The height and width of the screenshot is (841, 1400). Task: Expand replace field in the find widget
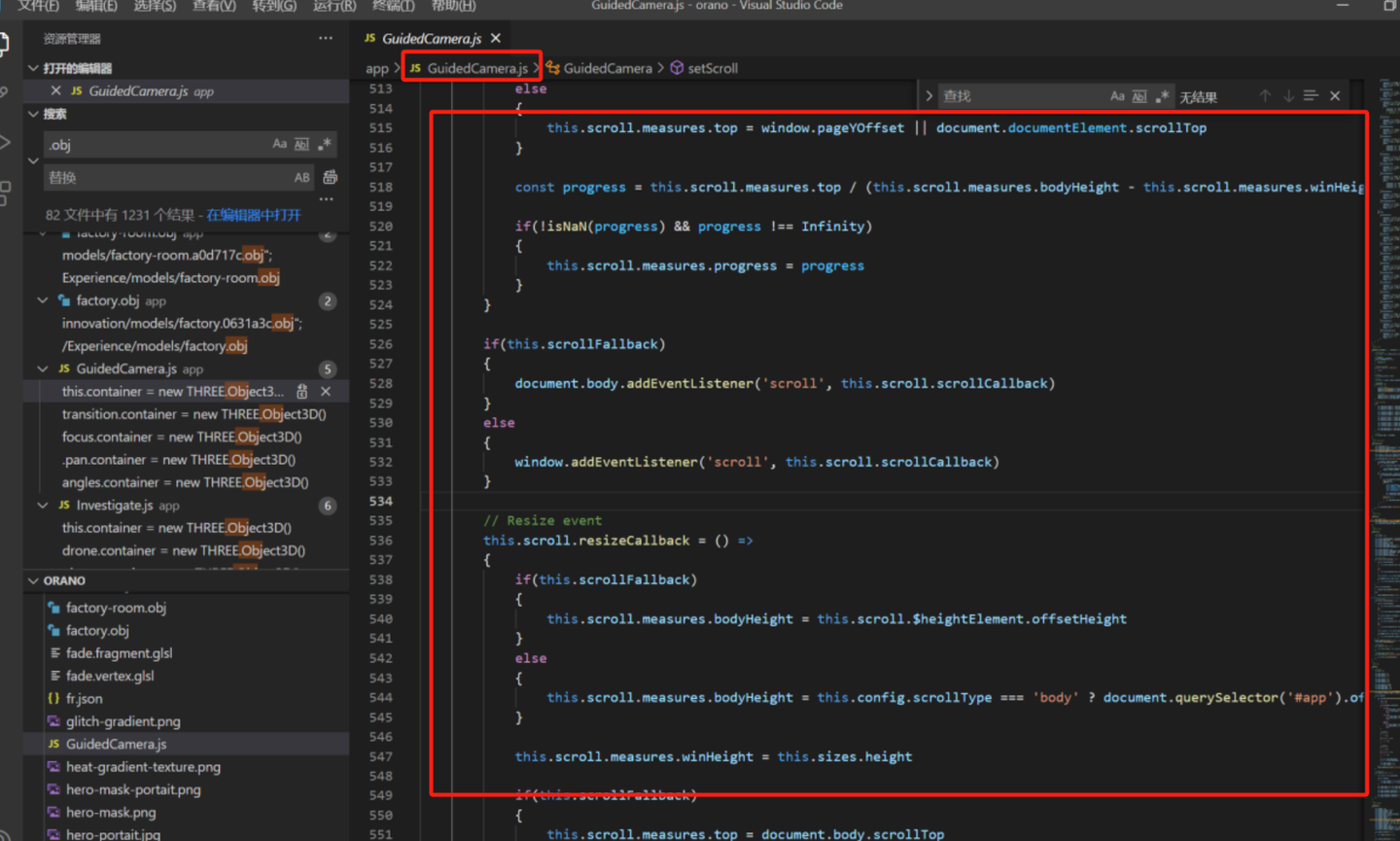(929, 96)
